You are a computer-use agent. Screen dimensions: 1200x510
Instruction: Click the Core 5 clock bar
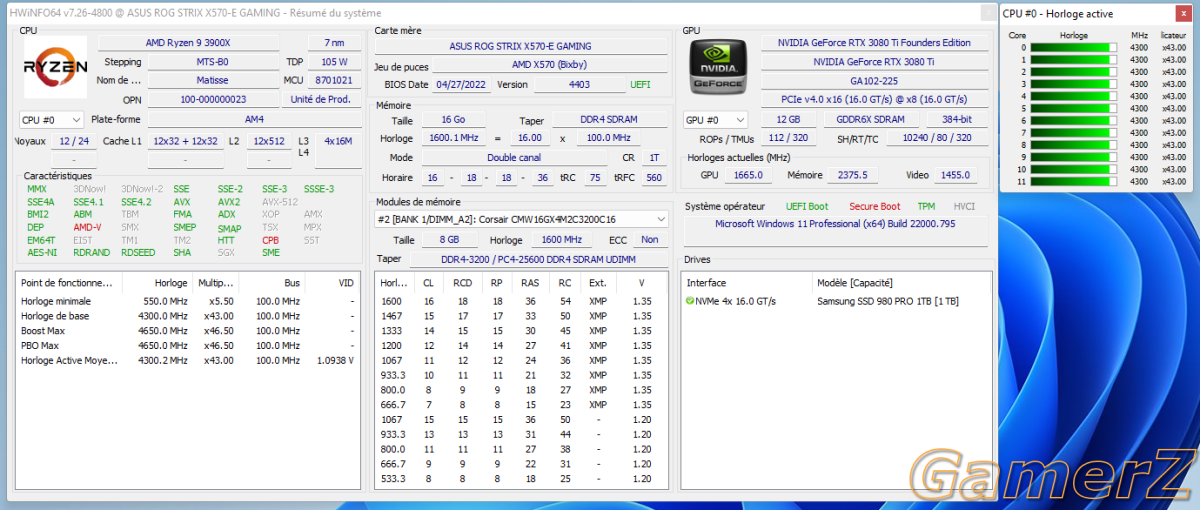coord(1074,108)
